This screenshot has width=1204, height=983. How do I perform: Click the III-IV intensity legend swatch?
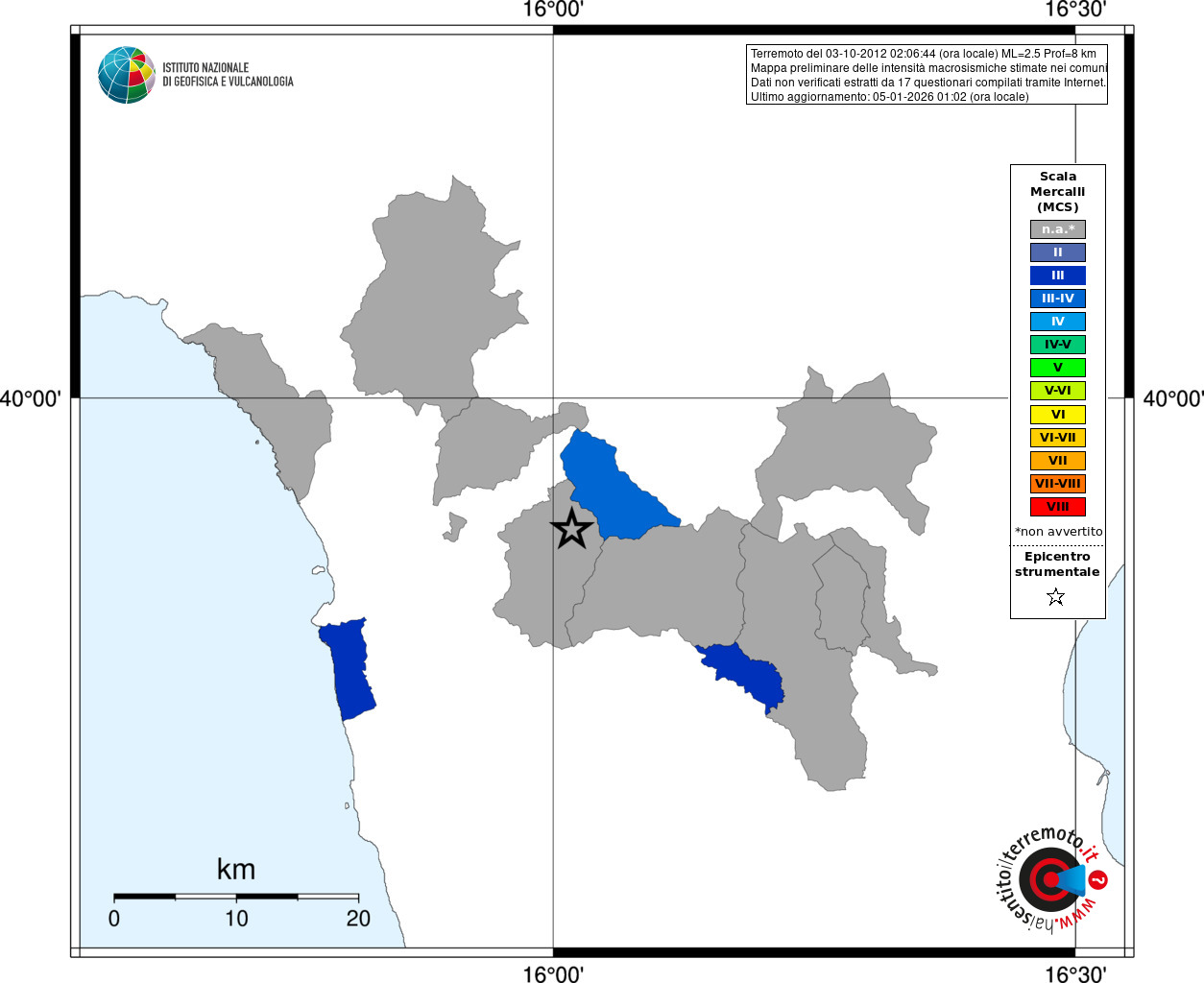pos(1058,299)
